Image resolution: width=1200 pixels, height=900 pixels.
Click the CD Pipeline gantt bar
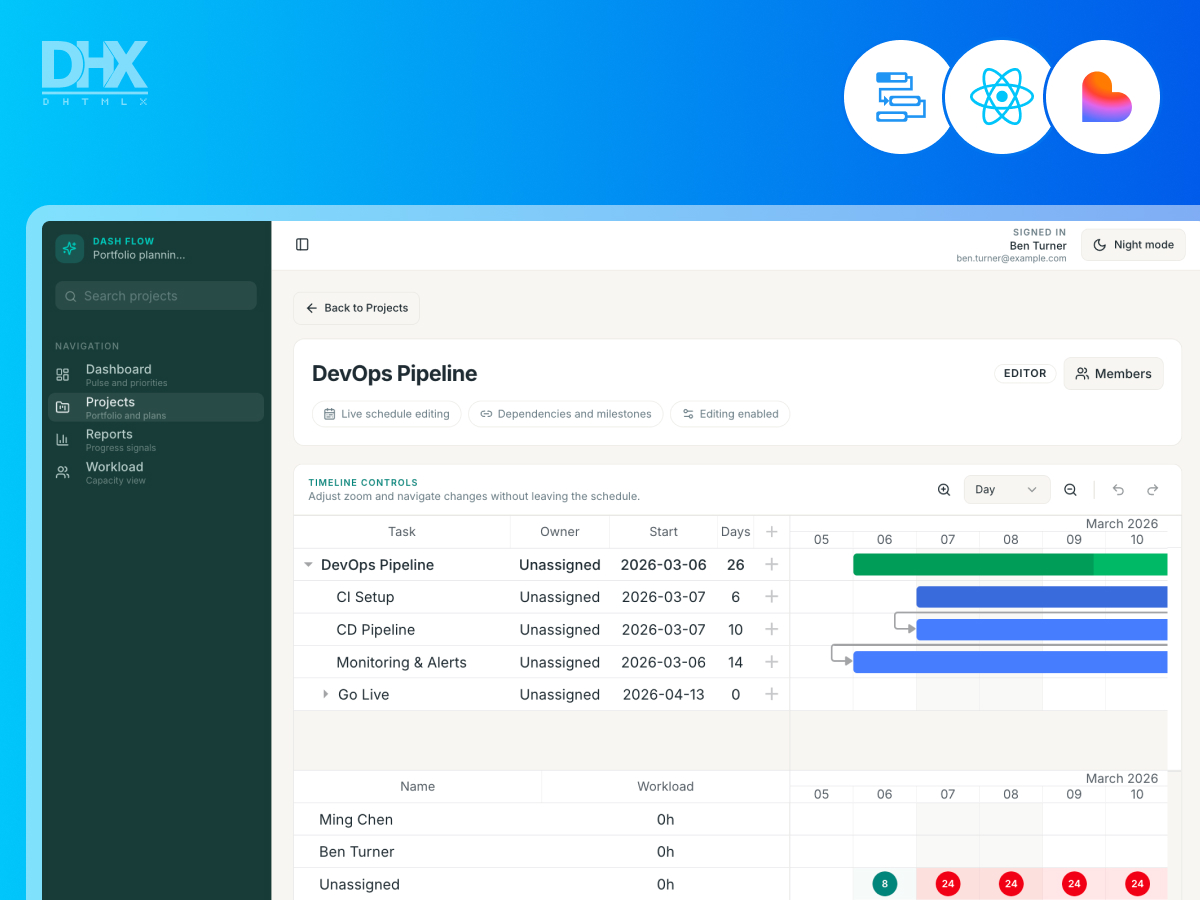[1042, 630]
